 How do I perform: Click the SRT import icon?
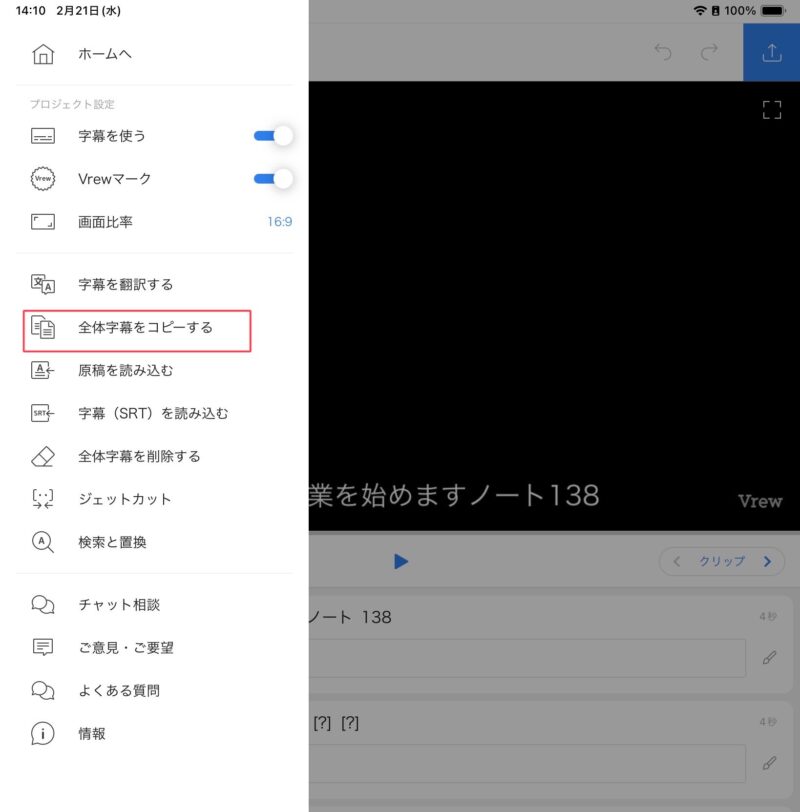coord(43,413)
